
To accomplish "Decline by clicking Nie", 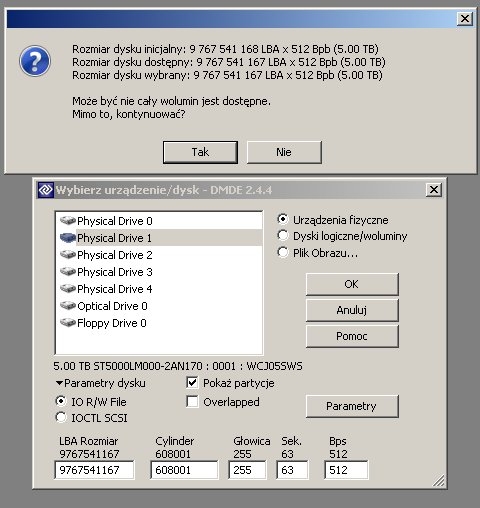I will click(284, 152).
